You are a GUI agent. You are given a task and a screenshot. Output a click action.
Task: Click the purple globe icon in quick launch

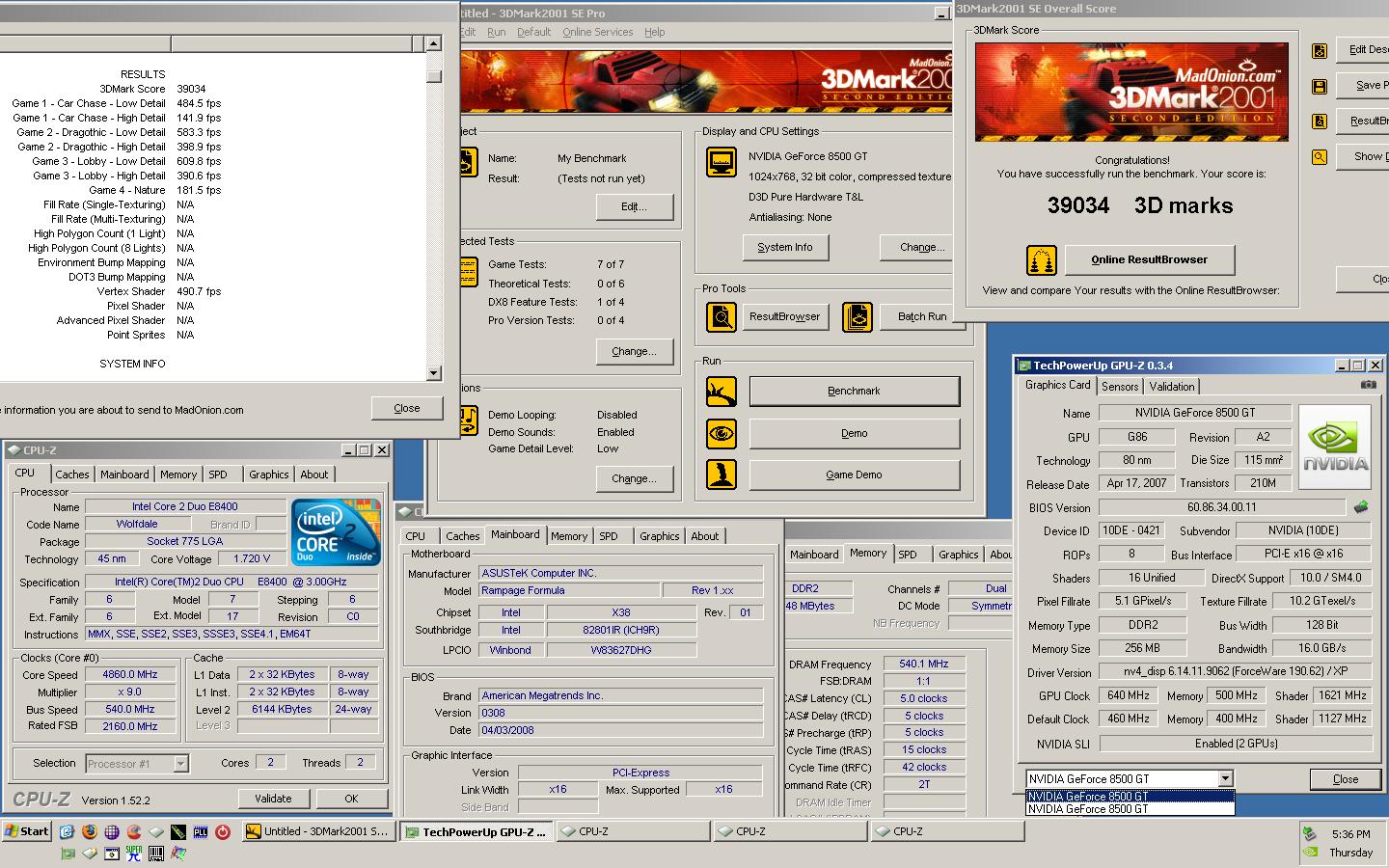pyautogui.click(x=112, y=831)
